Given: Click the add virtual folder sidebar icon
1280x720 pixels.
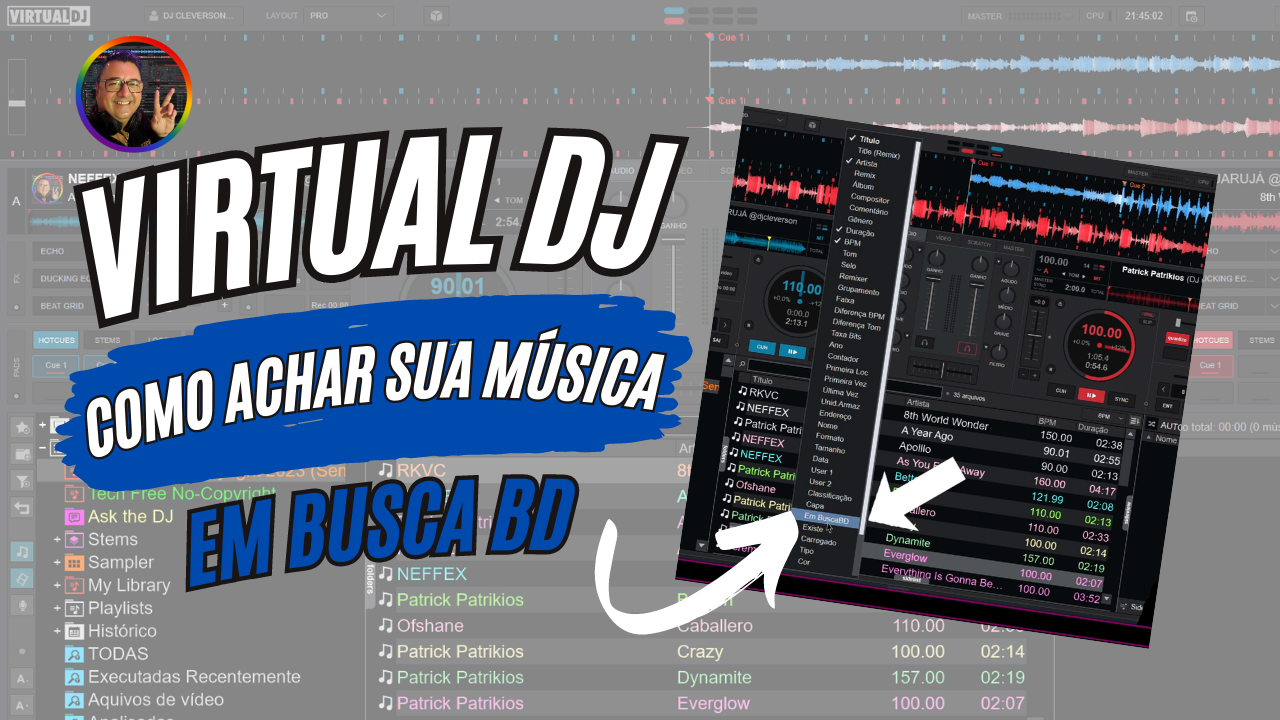Looking at the screenshot, I should tap(21, 454).
